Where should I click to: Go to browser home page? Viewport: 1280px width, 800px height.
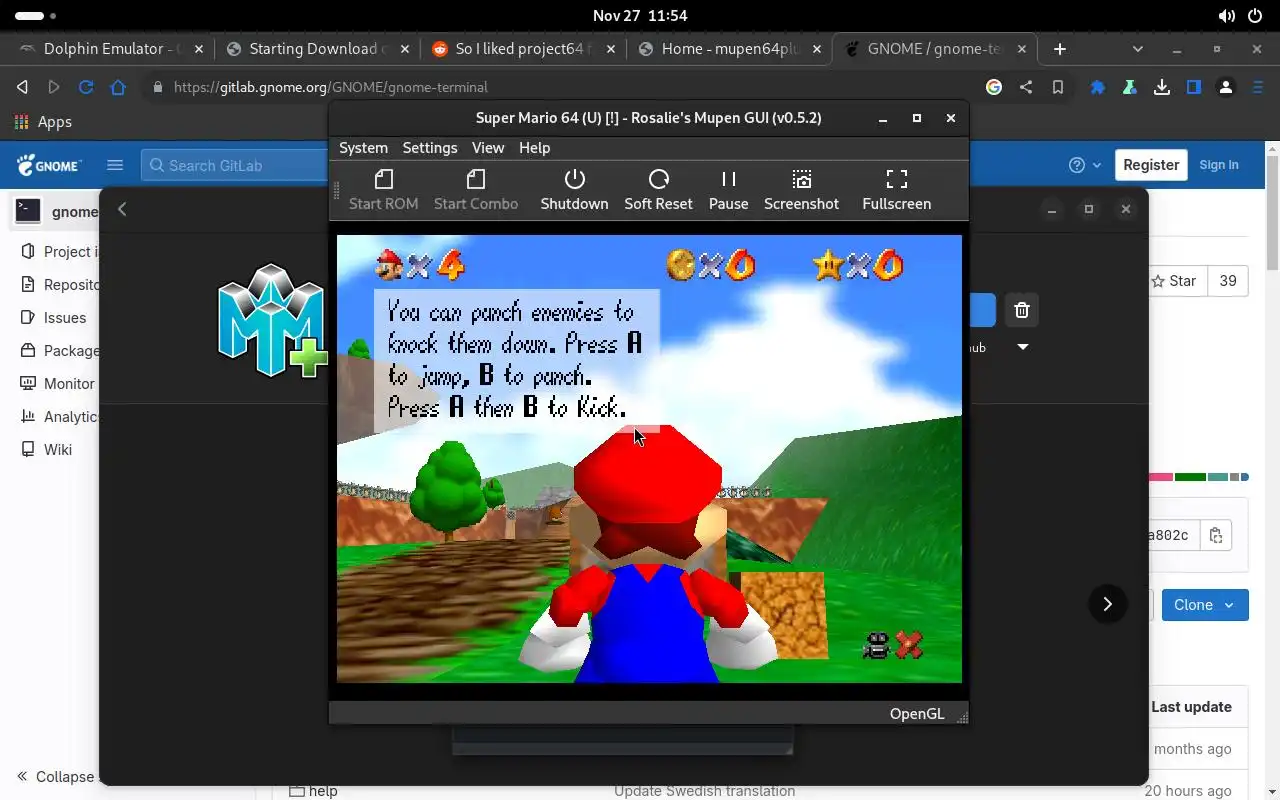(x=118, y=87)
